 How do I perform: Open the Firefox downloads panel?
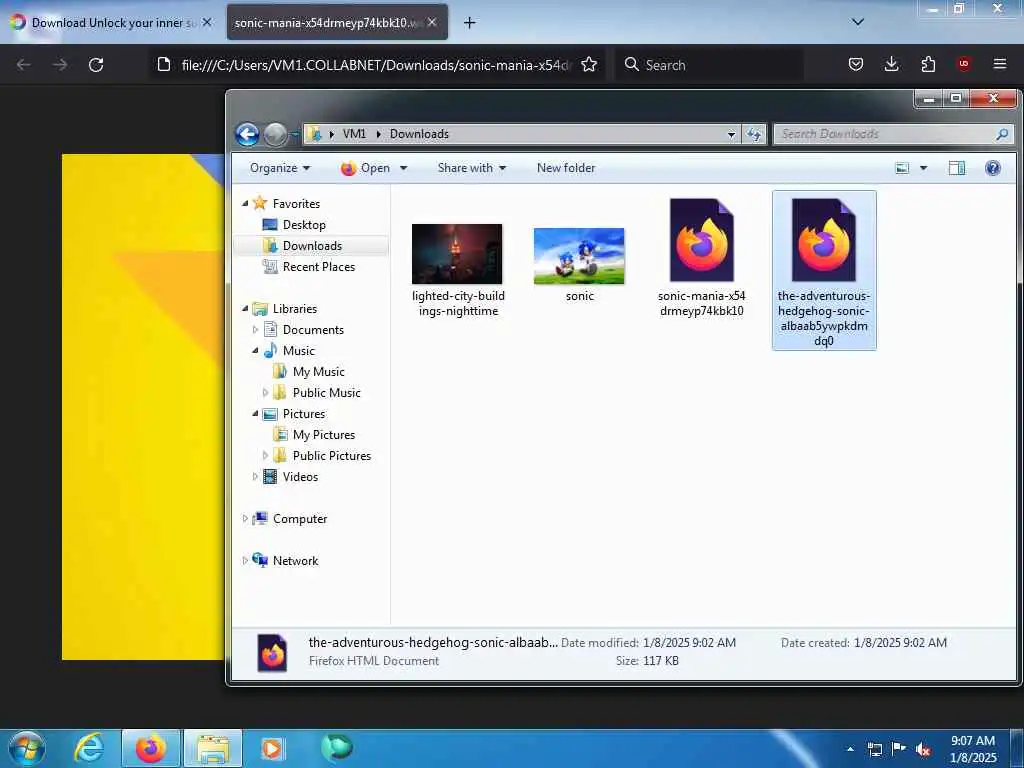pos(891,65)
